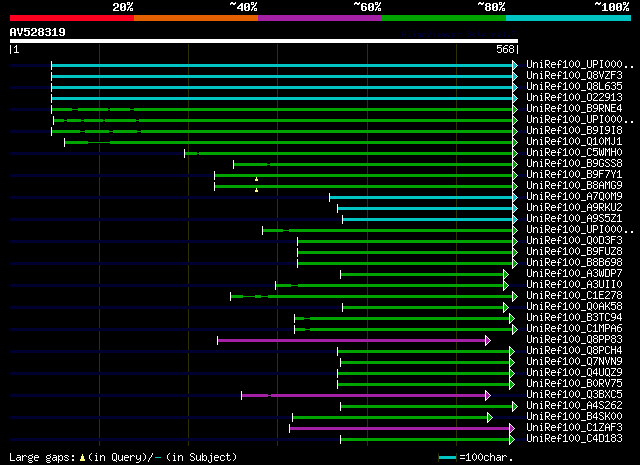The width and height of the screenshot is (640, 465).
Task: Select the UniRef100_A3WDP7 label
Action: click(574, 274)
